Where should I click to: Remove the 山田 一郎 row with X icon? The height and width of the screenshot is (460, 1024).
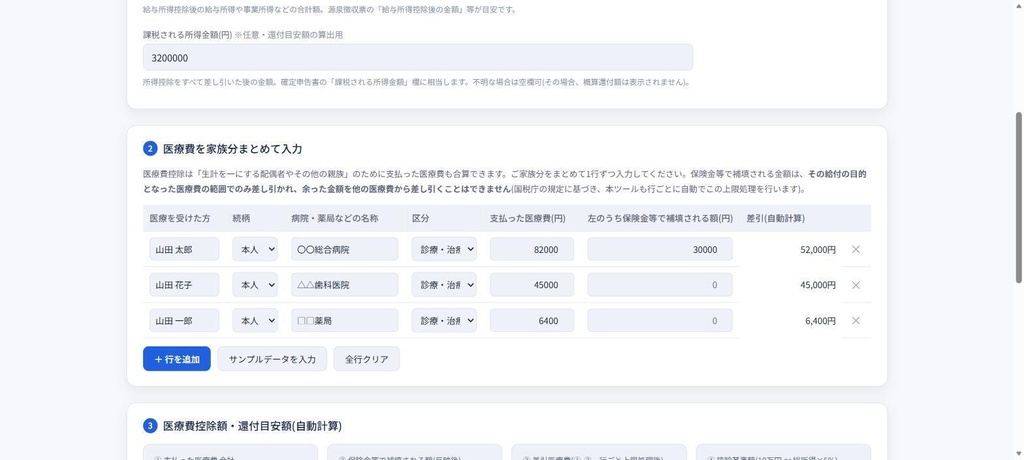point(856,321)
